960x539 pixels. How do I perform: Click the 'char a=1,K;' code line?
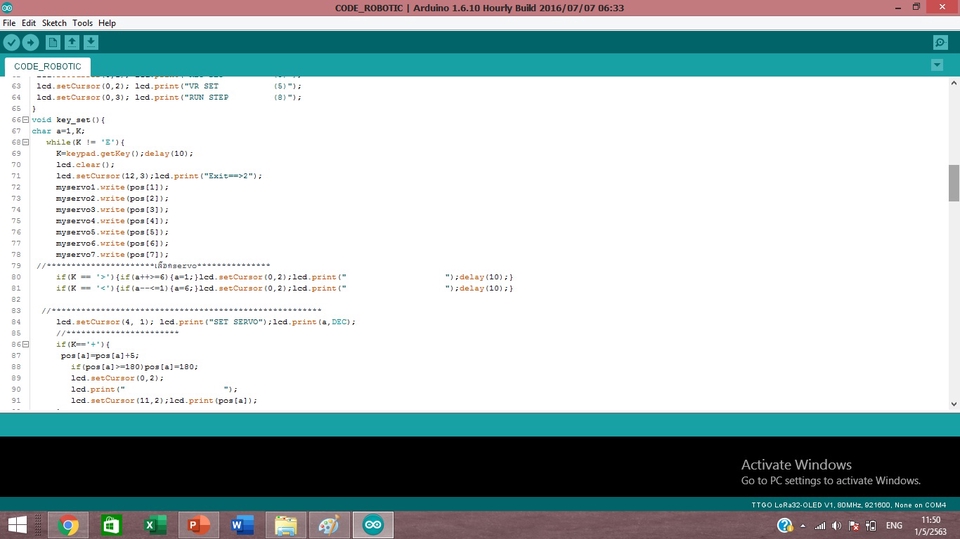pos(58,131)
